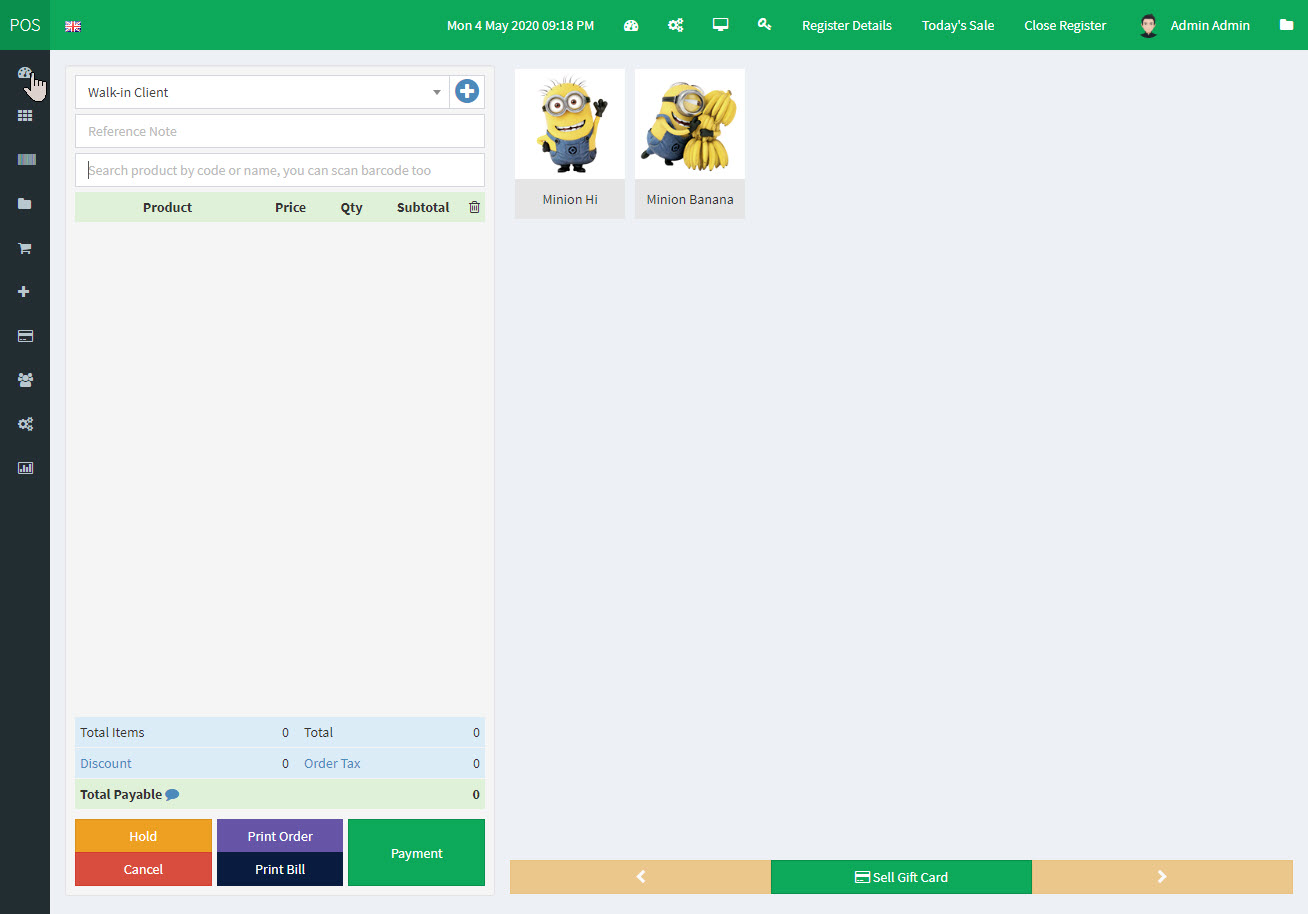Select the Minion Hi product

(570, 144)
